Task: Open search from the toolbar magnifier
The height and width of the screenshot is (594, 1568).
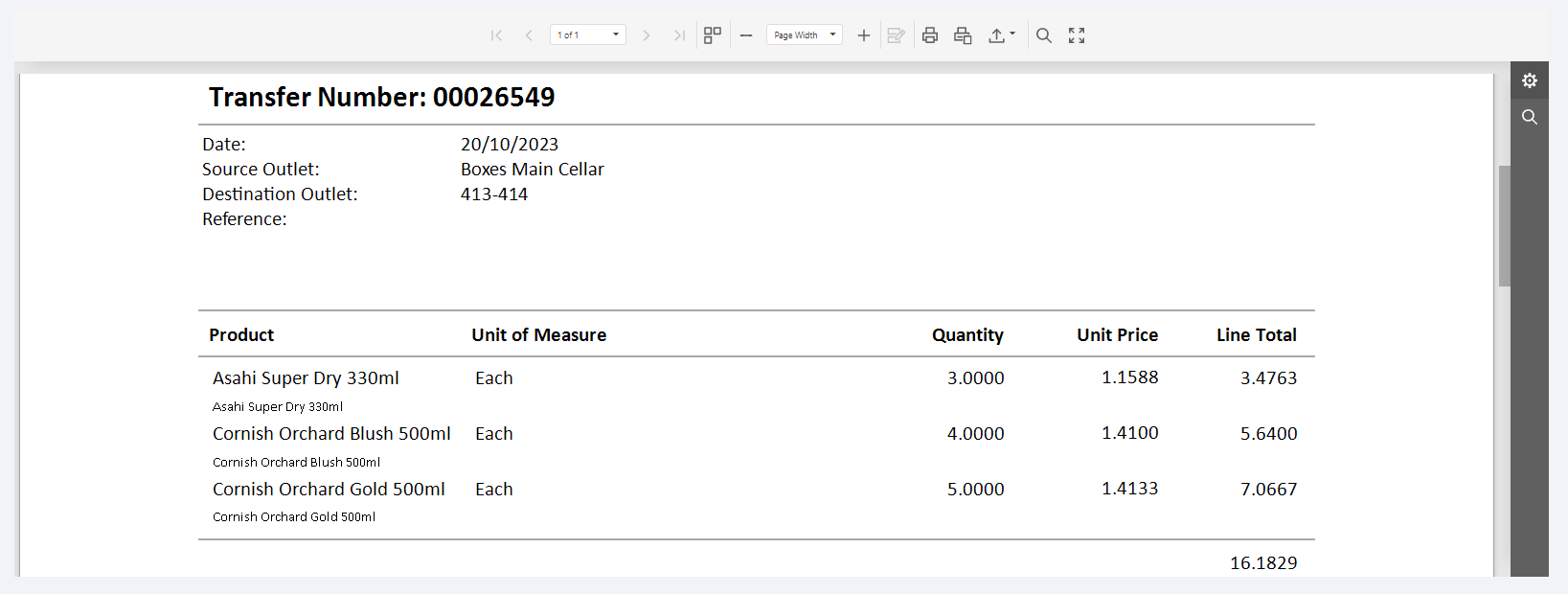Action: 1044,35
